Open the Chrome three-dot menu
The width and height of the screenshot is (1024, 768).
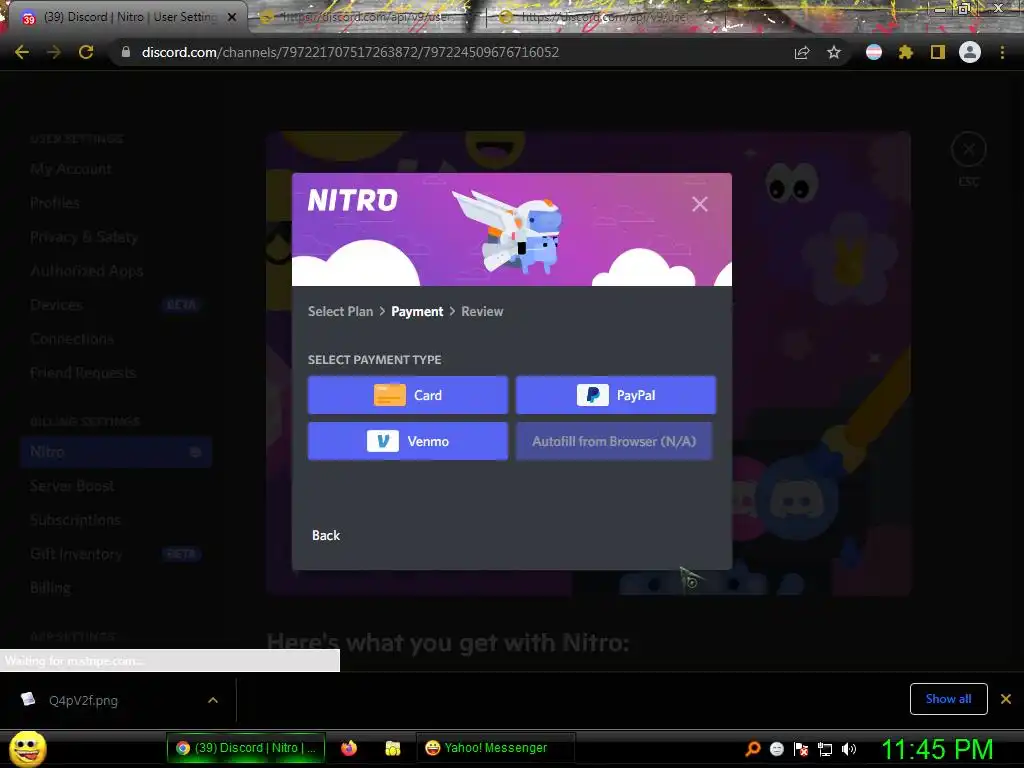click(x=1002, y=52)
